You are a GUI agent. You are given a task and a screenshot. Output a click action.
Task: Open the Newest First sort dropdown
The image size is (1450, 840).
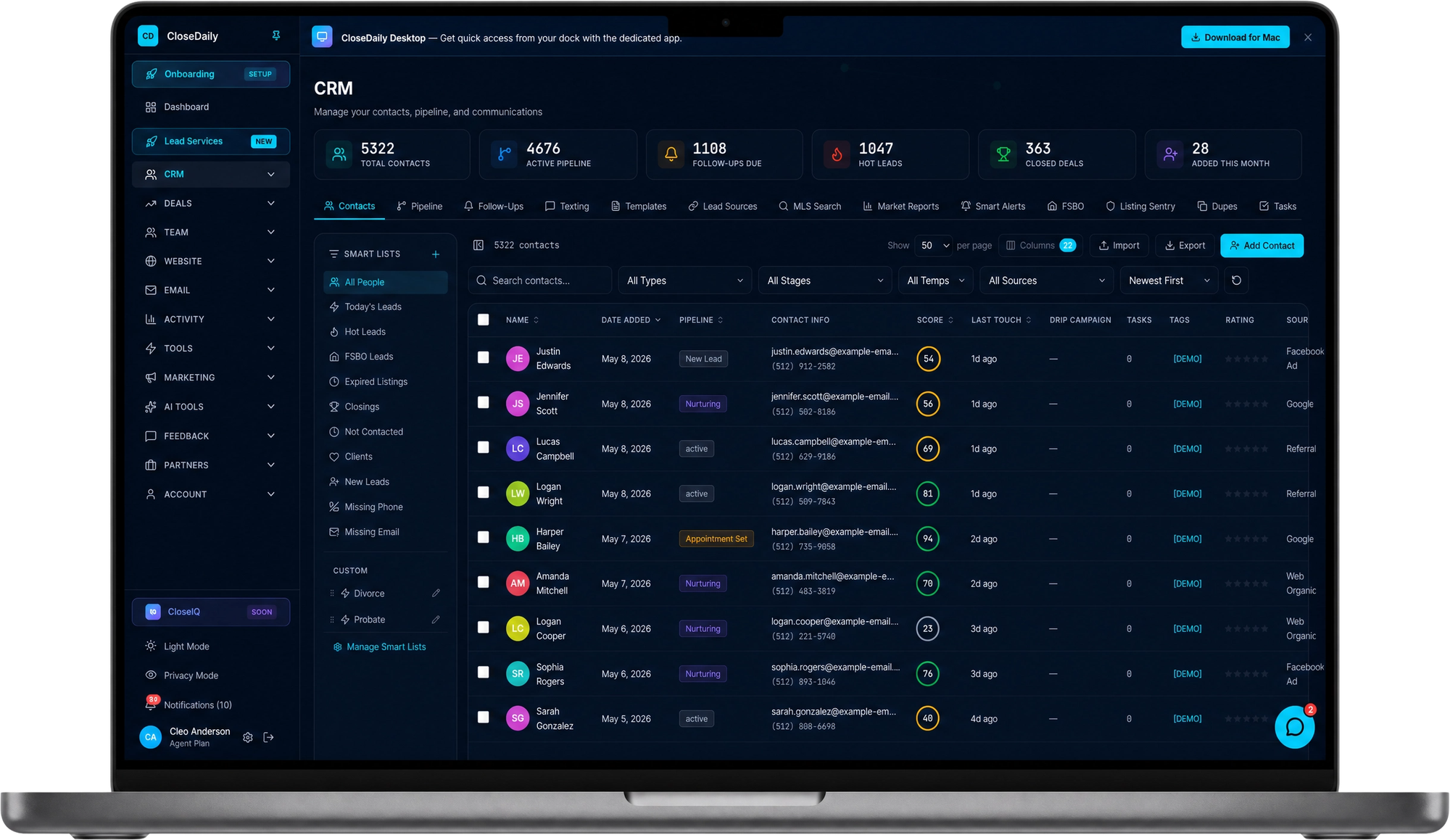1169,280
